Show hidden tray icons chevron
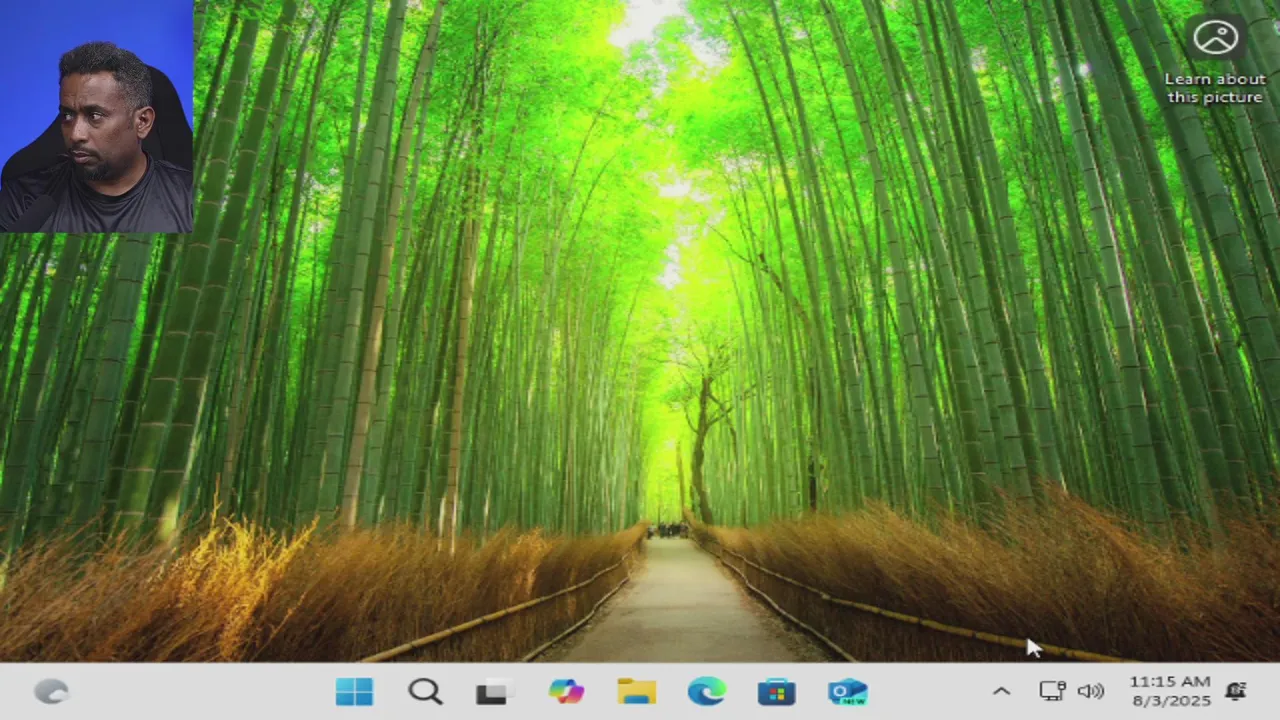1280x720 pixels. coord(1001,691)
